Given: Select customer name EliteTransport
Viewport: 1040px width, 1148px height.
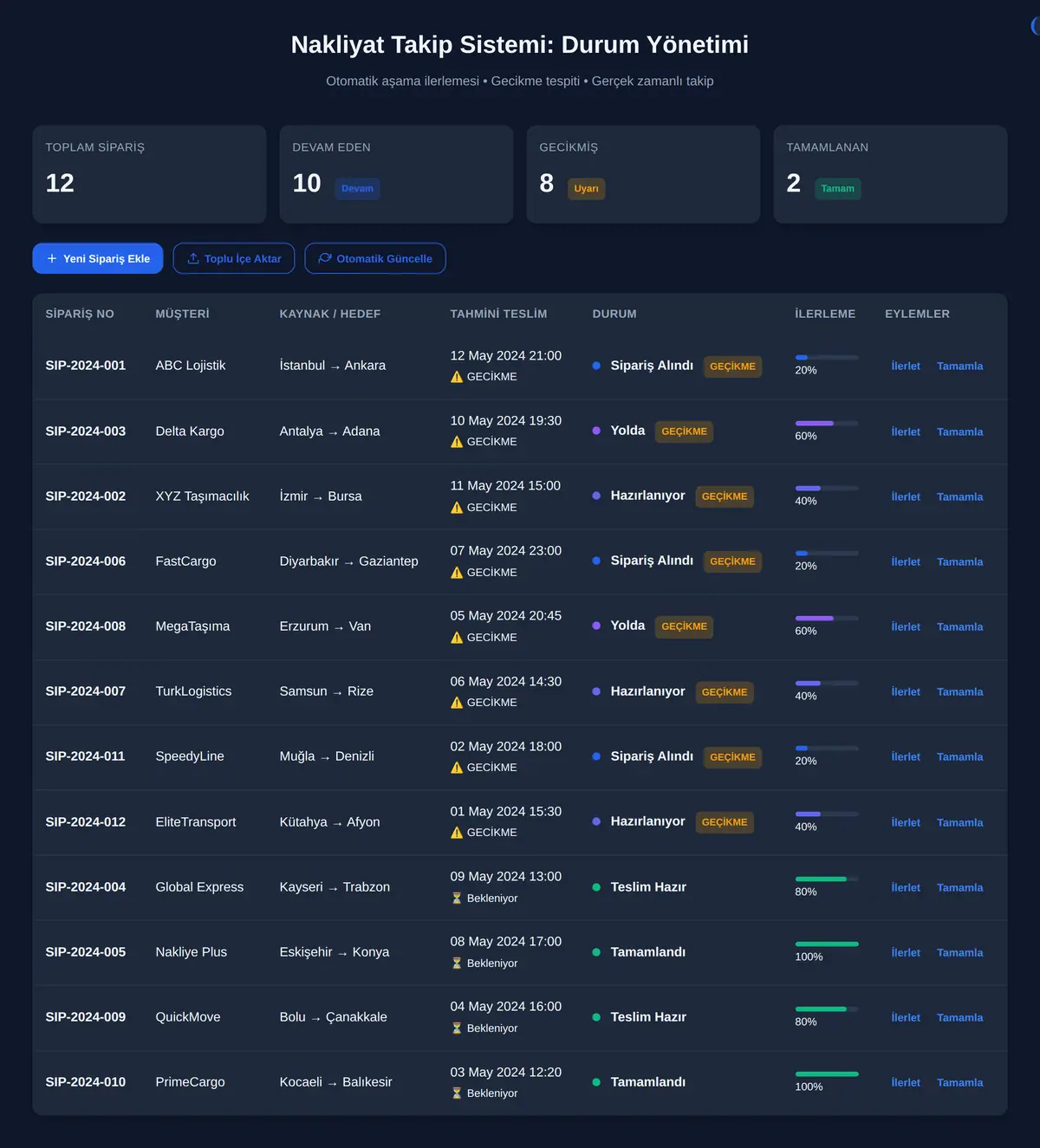Looking at the screenshot, I should [196, 822].
